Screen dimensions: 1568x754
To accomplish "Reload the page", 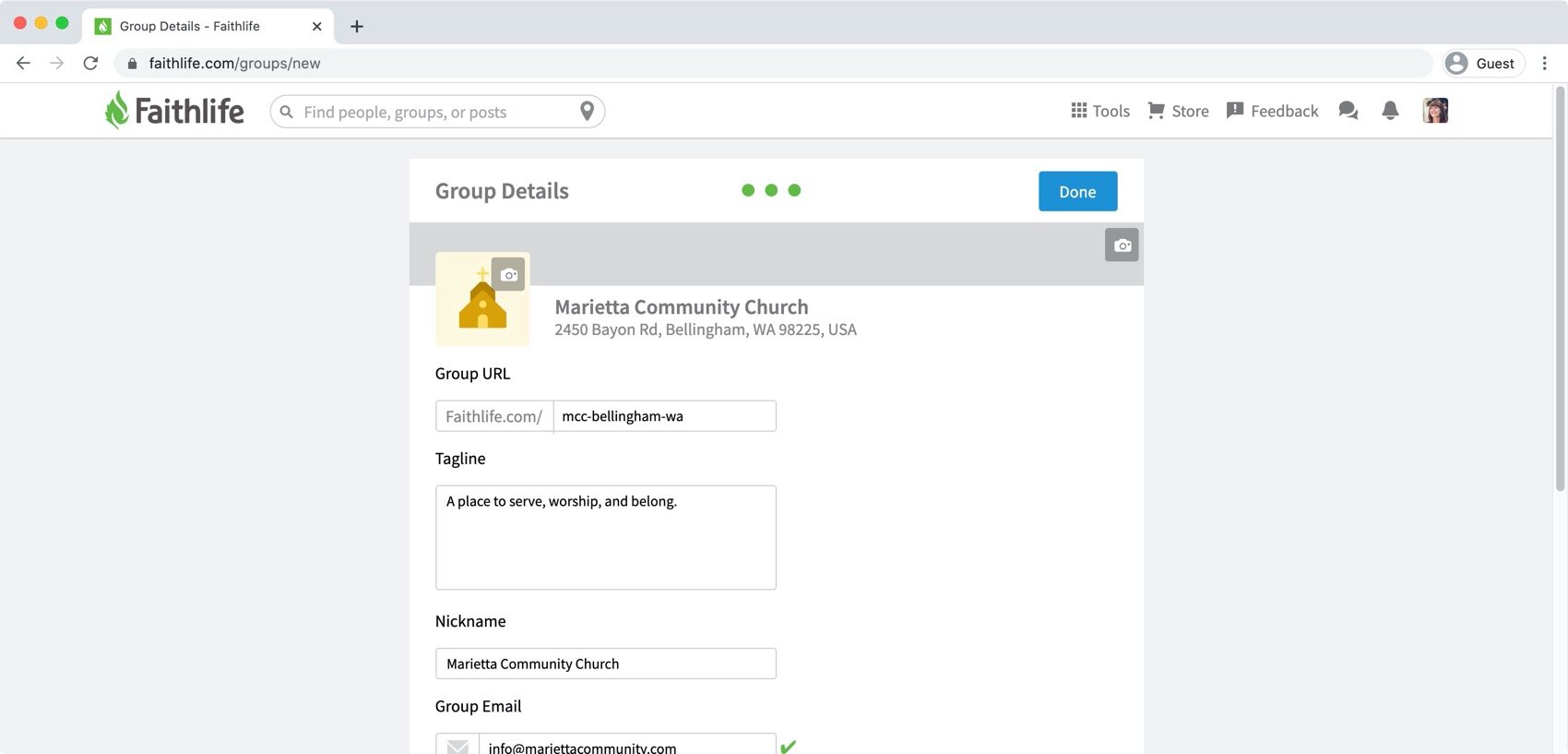I will coord(90,63).
